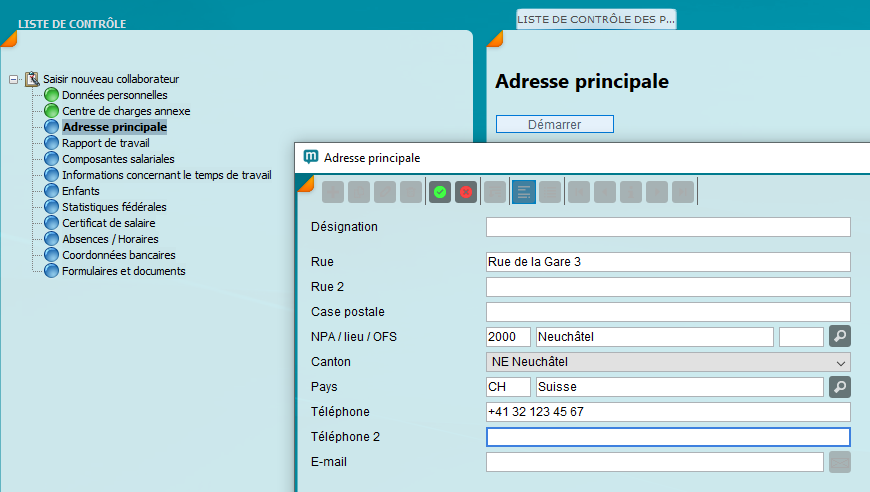The width and height of the screenshot is (870, 492).
Task: Click the greyed-out list view toolbar icon
Action: (x=550, y=192)
